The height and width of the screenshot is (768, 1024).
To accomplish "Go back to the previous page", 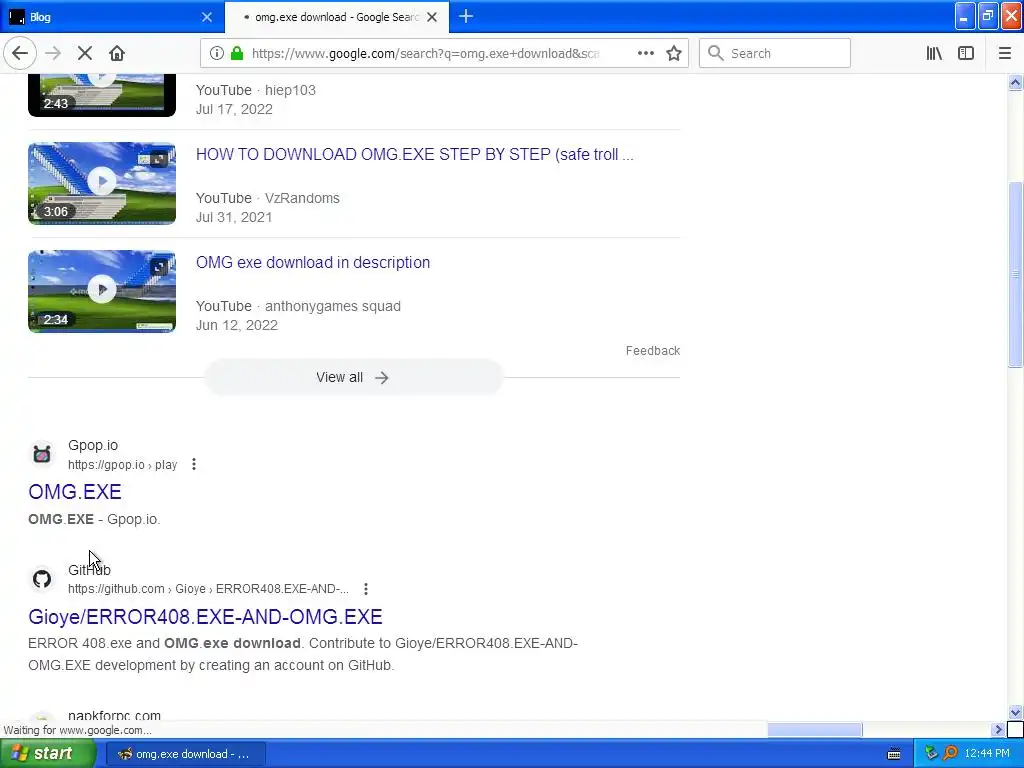I will [20, 54].
